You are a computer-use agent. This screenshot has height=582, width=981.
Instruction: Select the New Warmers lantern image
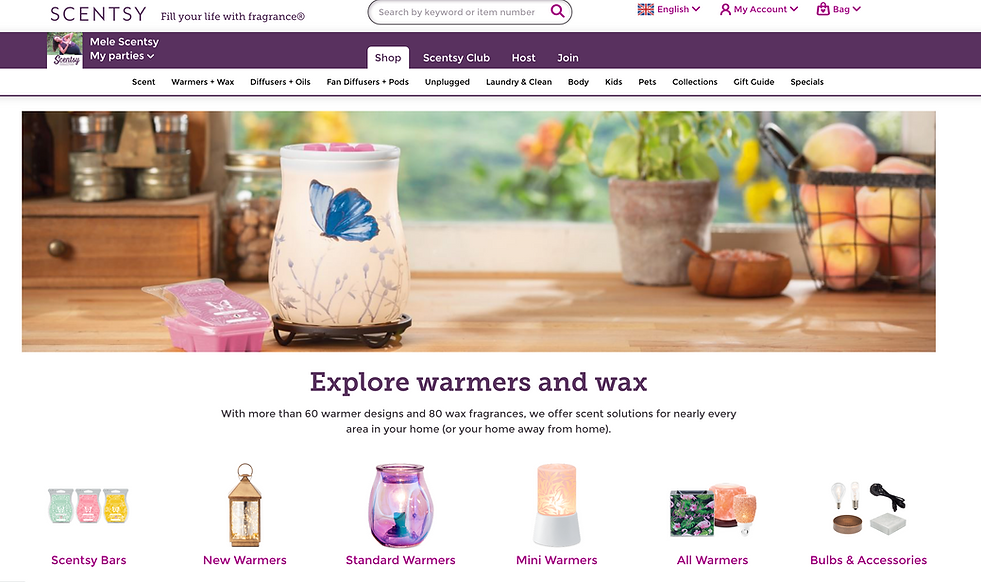[x=245, y=505]
